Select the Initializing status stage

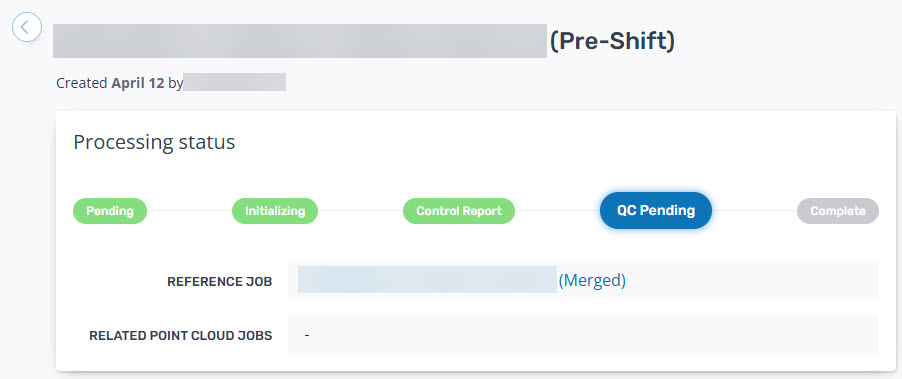(275, 211)
